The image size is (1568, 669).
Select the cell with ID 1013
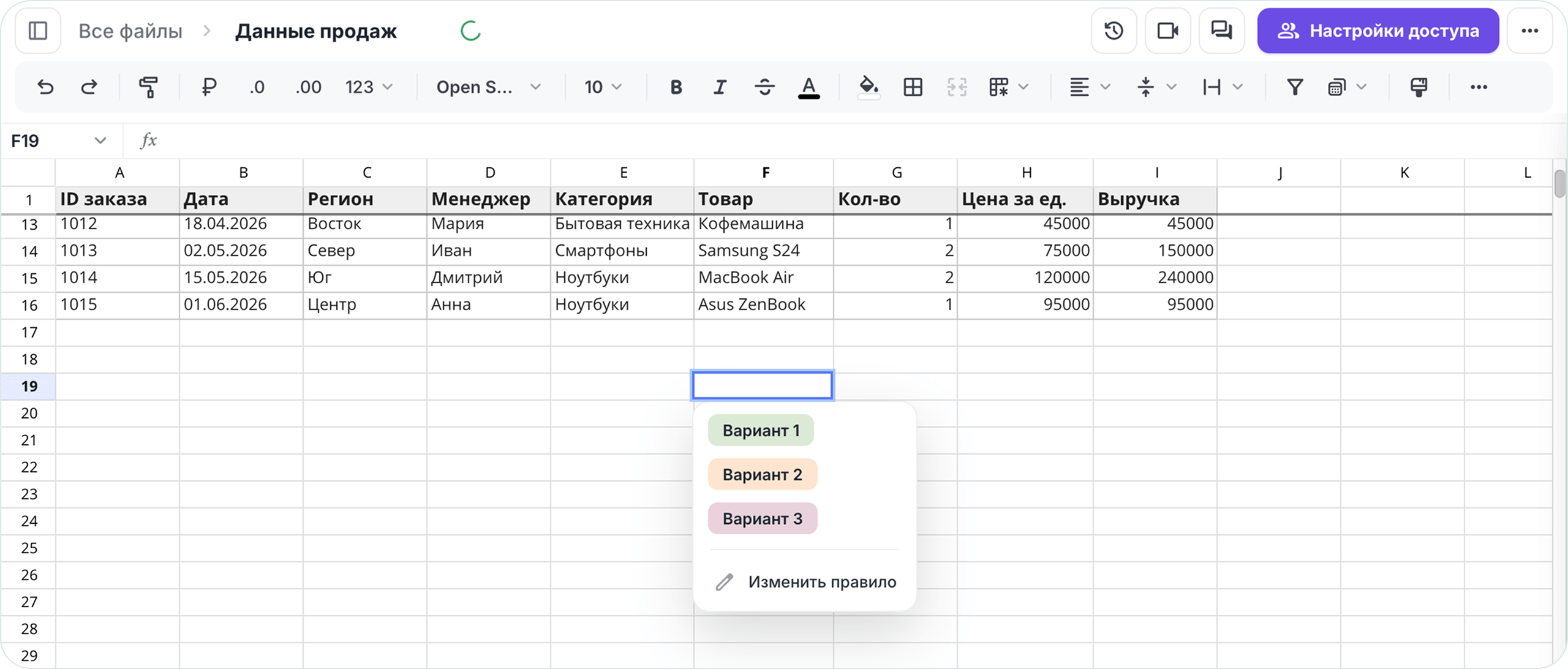118,251
